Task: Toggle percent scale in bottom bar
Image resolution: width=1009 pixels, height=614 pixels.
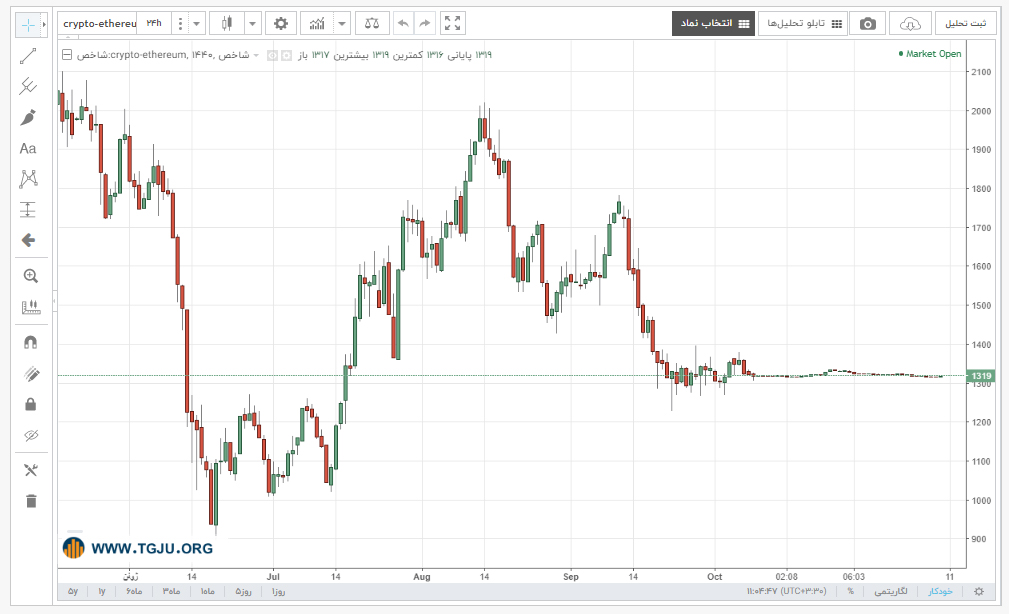Action: (851, 591)
